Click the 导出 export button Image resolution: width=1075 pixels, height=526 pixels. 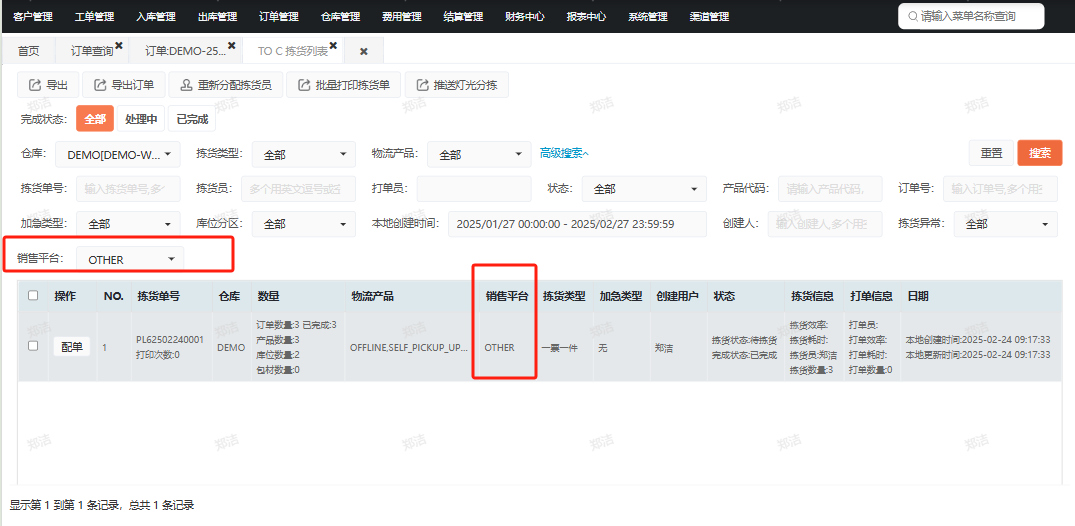pos(48,85)
